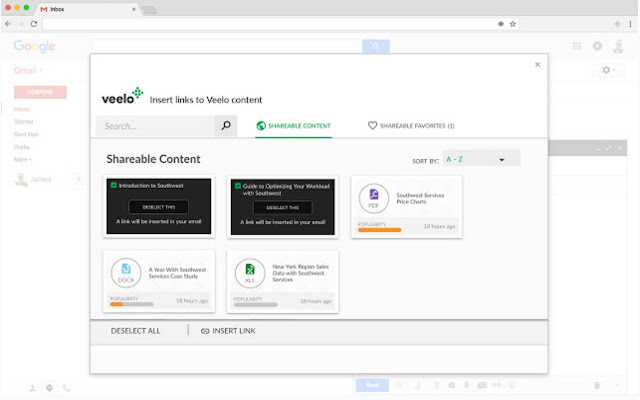Click the Deselect All button
The height and width of the screenshot is (400, 640).
coord(136,331)
